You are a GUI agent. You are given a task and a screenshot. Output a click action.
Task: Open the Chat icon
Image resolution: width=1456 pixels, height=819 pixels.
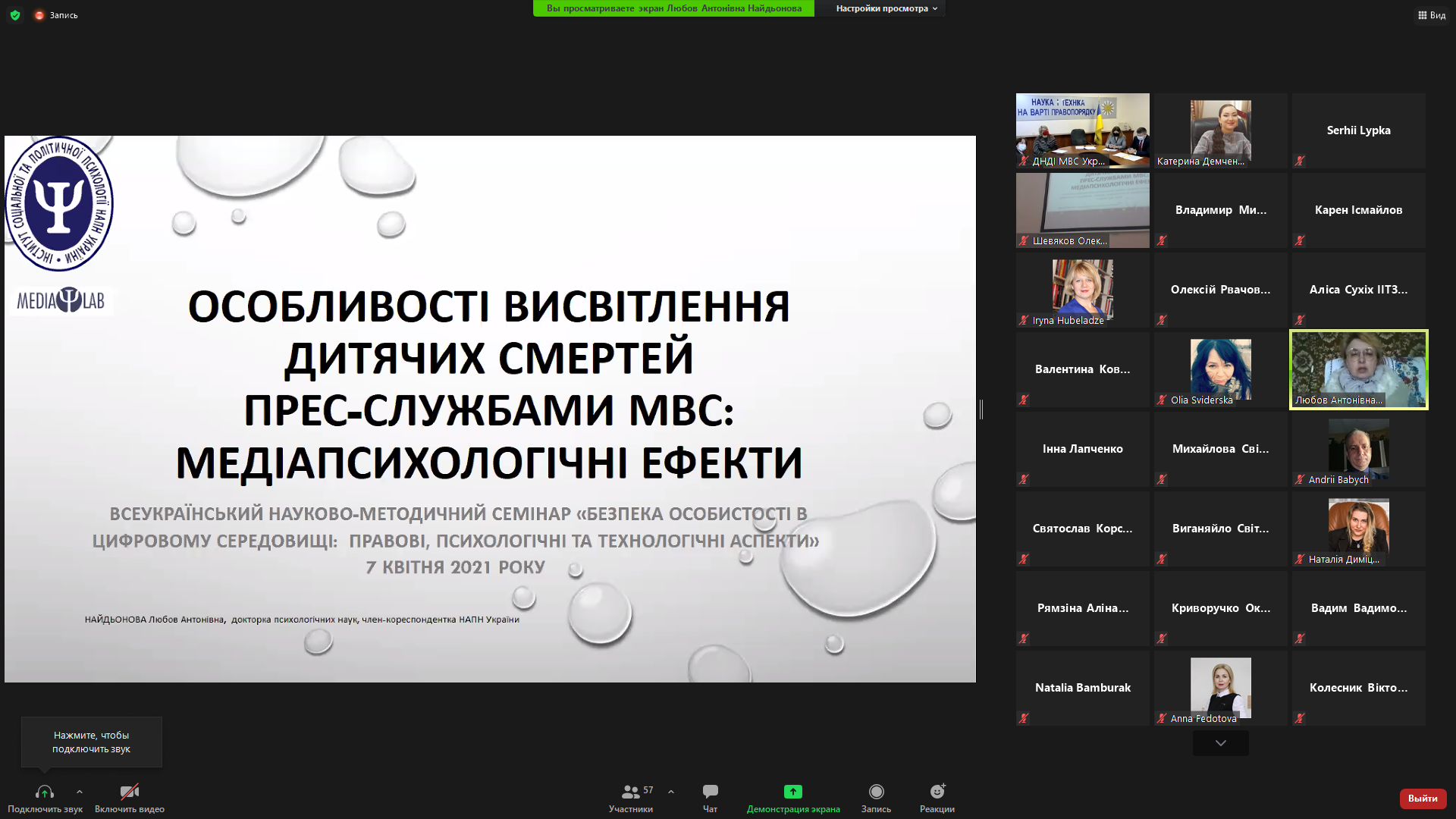click(x=710, y=792)
